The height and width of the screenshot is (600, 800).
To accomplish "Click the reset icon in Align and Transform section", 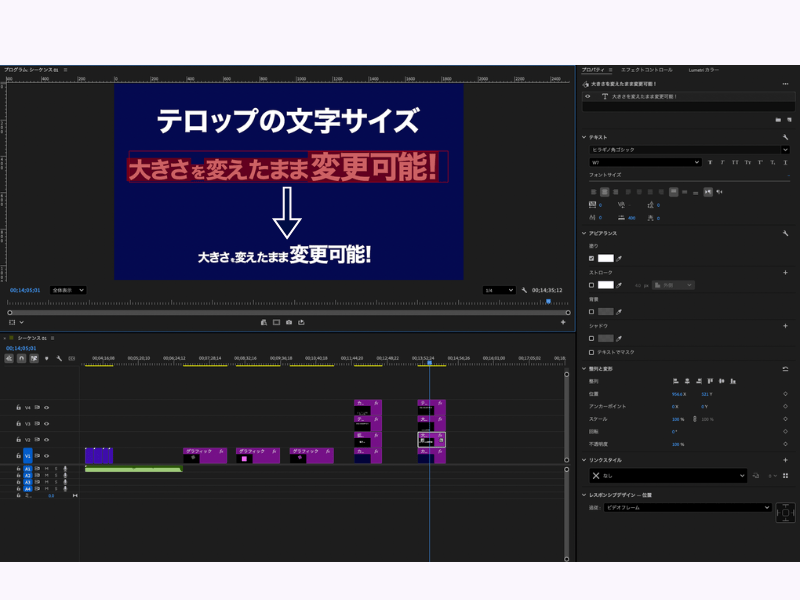I will click(785, 369).
